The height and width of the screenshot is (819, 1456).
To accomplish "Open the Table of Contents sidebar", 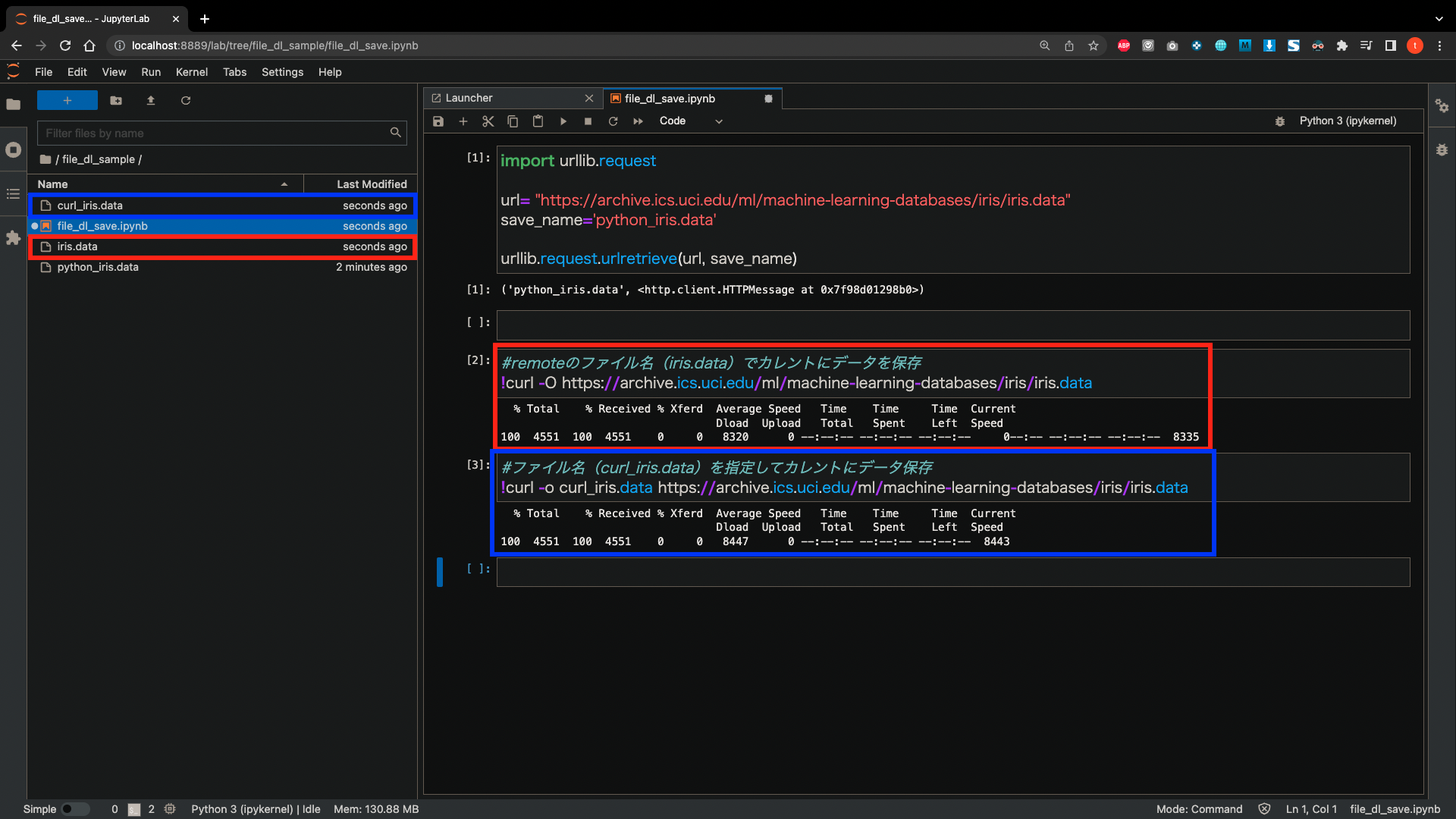I will 13,195.
